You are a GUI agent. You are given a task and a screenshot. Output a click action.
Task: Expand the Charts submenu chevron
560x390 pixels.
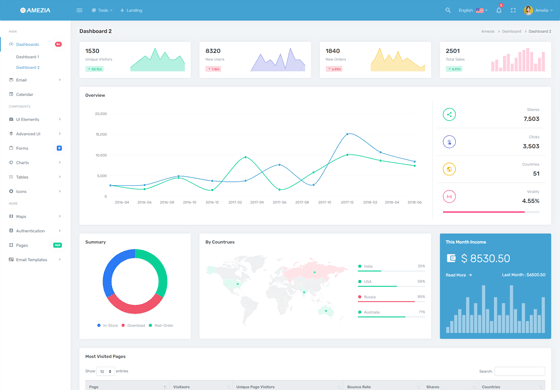(x=60, y=162)
